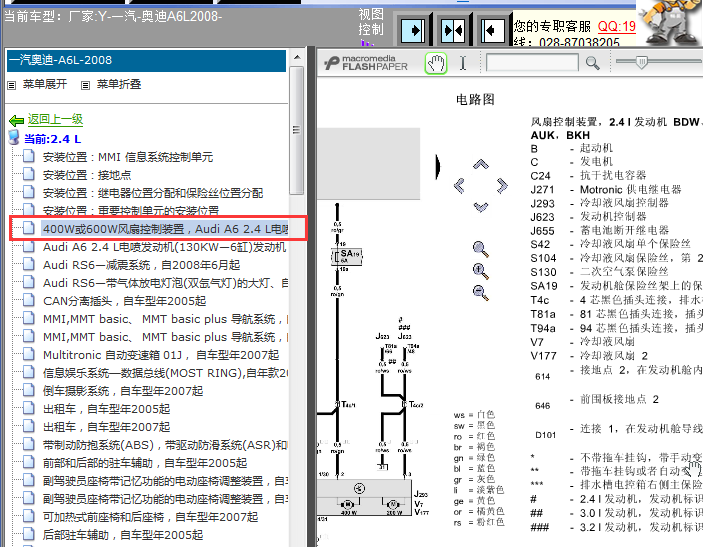Click the zoom out magnifier in diagram
703x547 pixels.
481,293
